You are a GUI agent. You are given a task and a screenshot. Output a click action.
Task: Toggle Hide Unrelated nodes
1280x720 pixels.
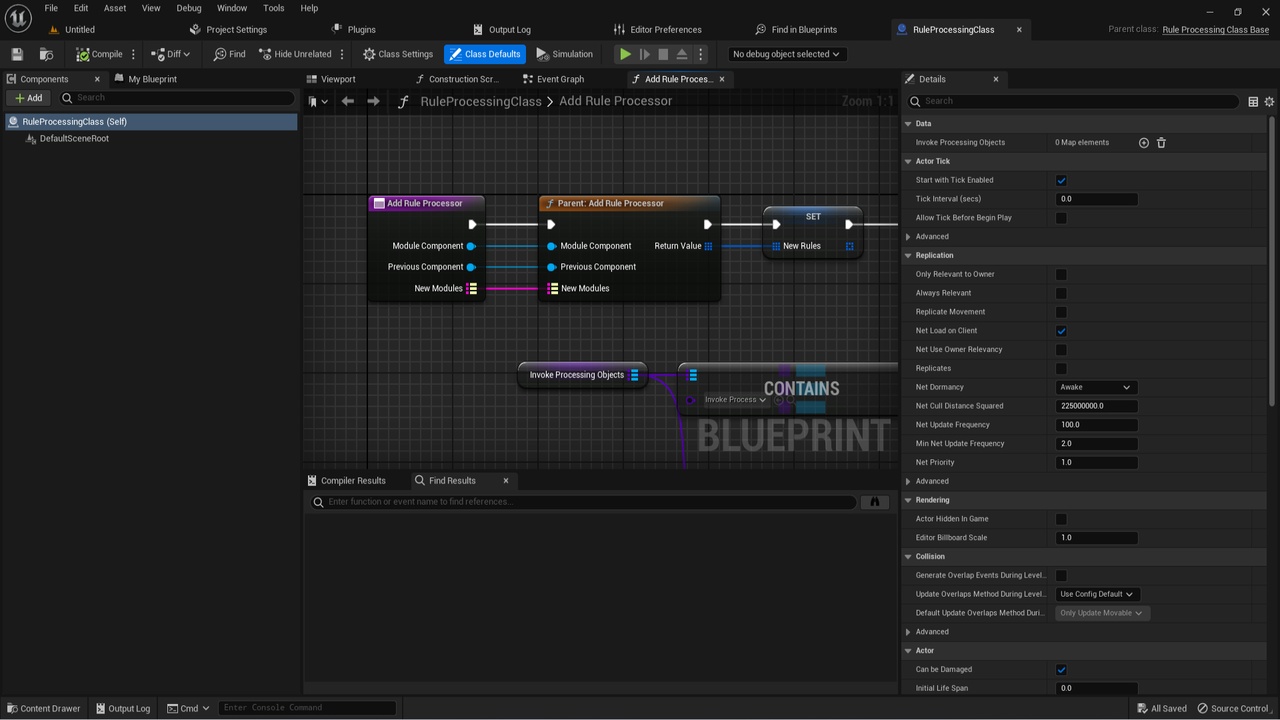click(294, 54)
